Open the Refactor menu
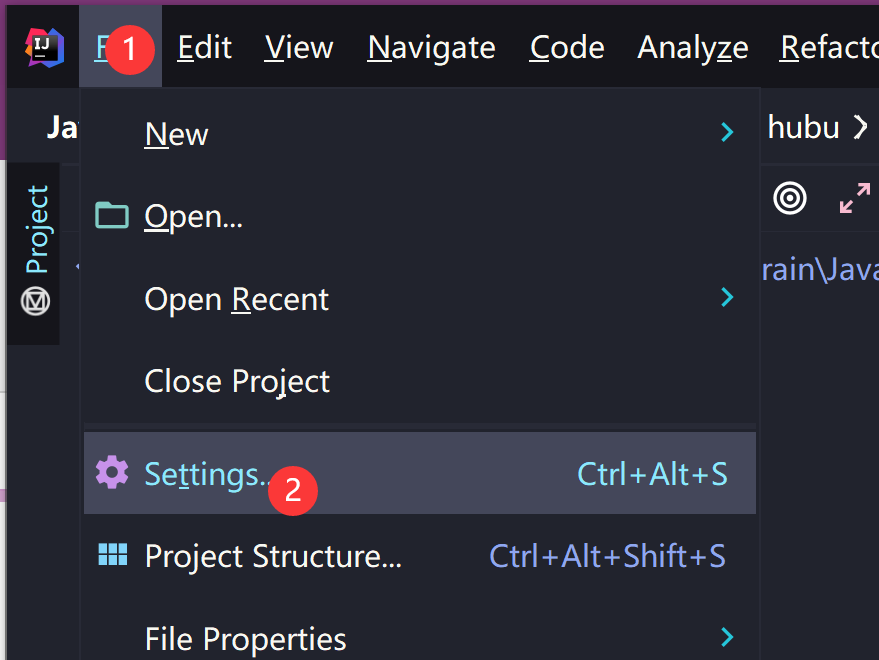 pyautogui.click(x=829, y=48)
